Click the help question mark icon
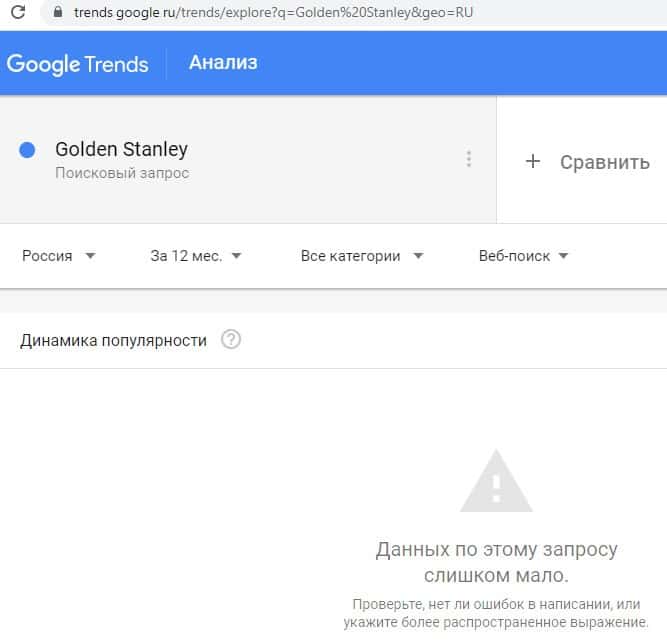The width and height of the screenshot is (667, 641). (x=231, y=340)
